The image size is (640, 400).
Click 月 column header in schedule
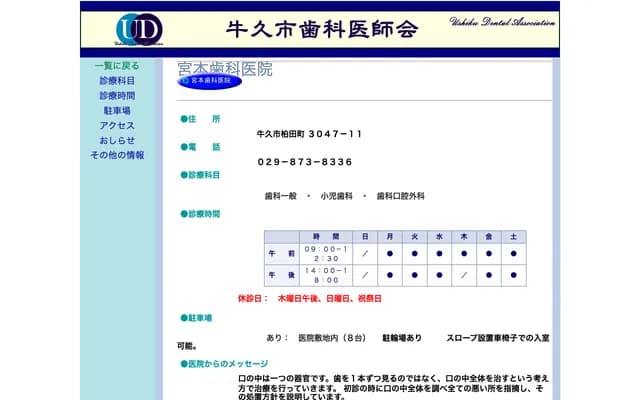click(390, 237)
